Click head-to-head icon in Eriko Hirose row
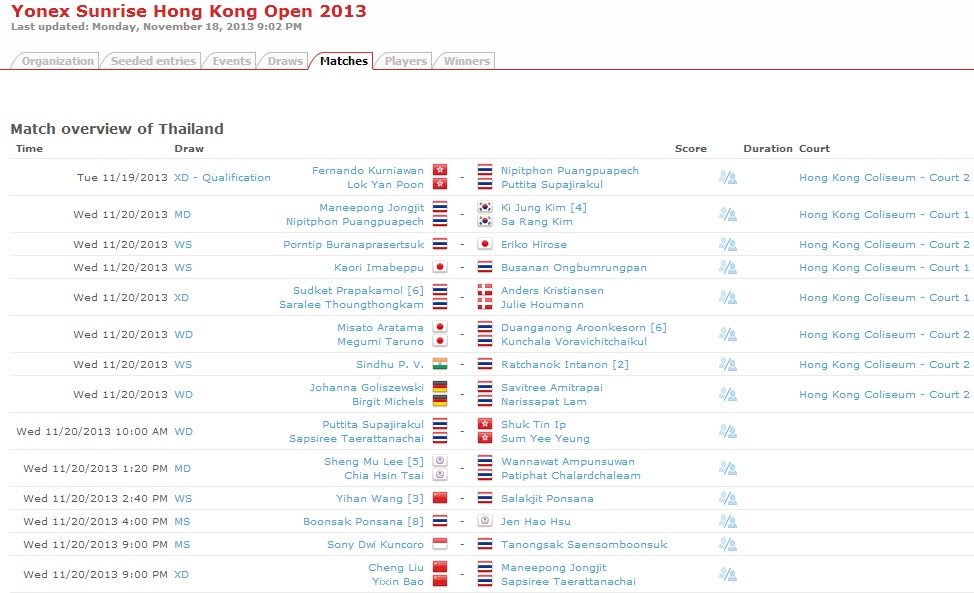 [x=727, y=245]
